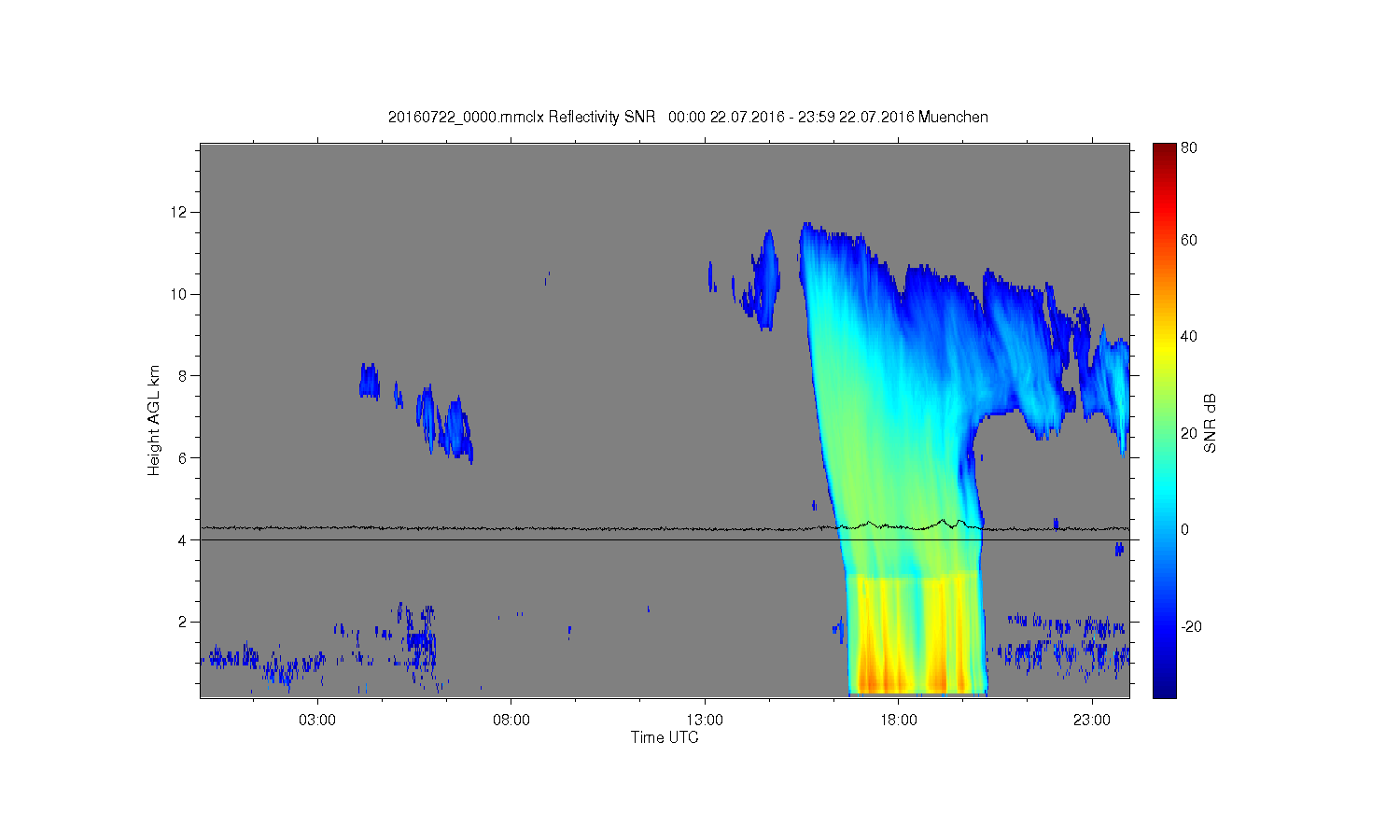Viewport: 1400px width, 840px height.
Task: Click the height tick label 4
Action: 184,539
